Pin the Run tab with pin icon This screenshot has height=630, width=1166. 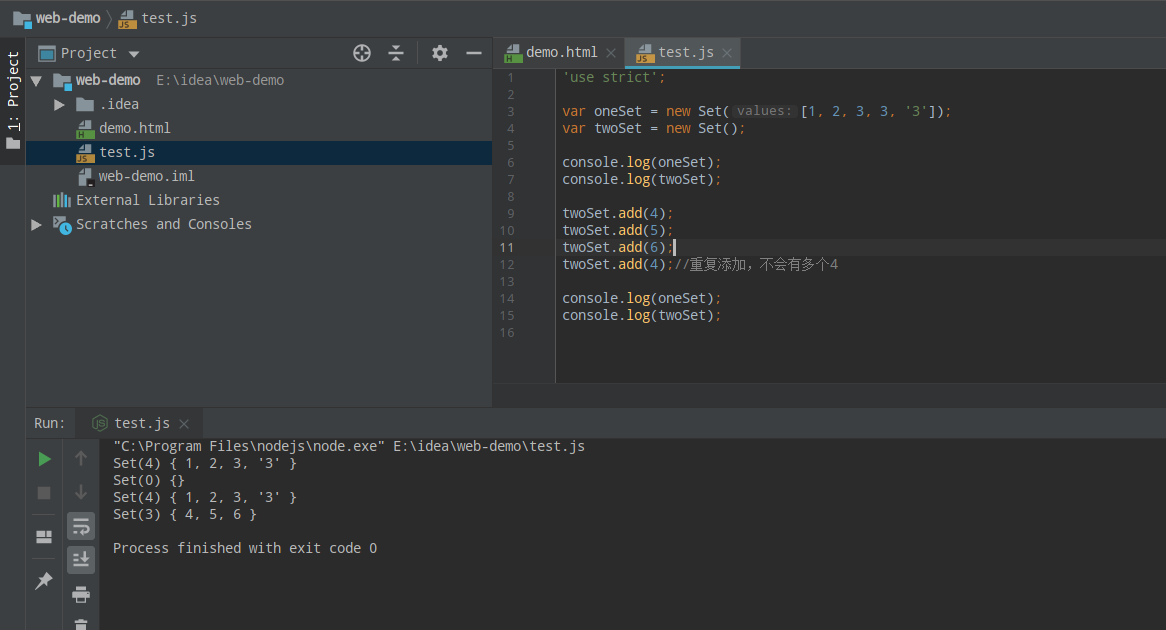(44, 581)
